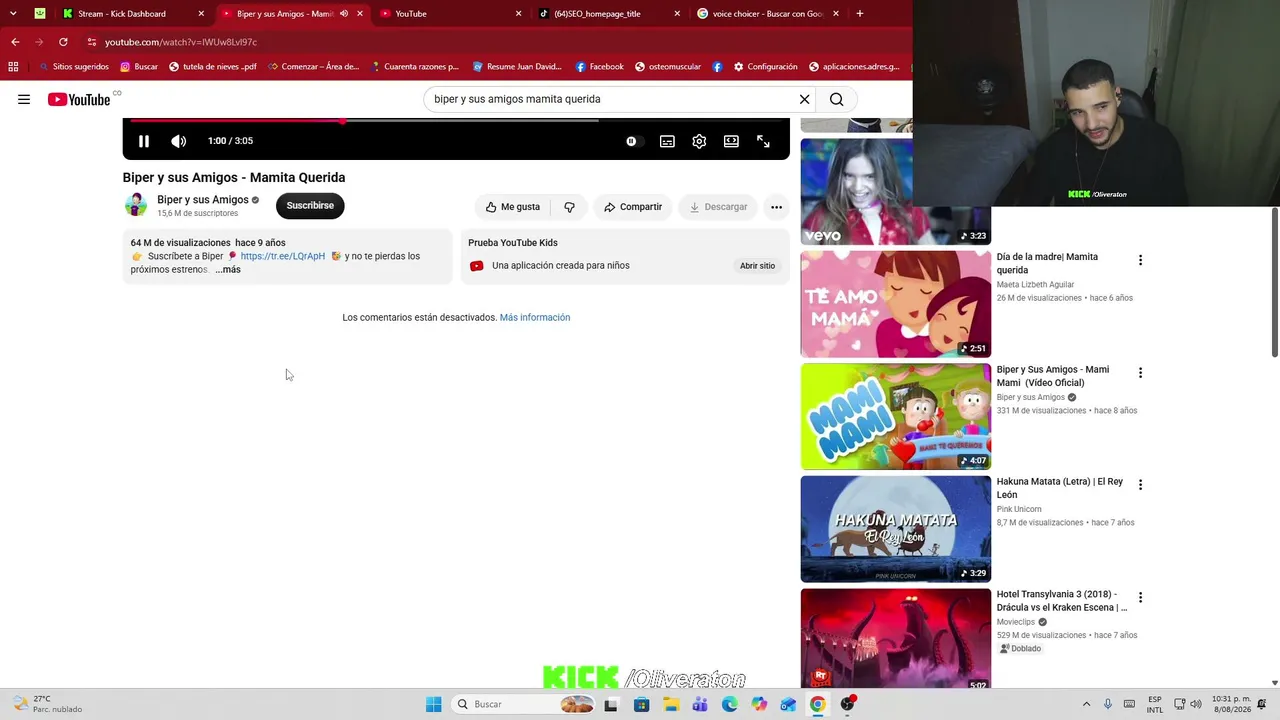This screenshot has height=720, width=1280.
Task: Open the taskbar clock and date
Action: pos(1231,704)
